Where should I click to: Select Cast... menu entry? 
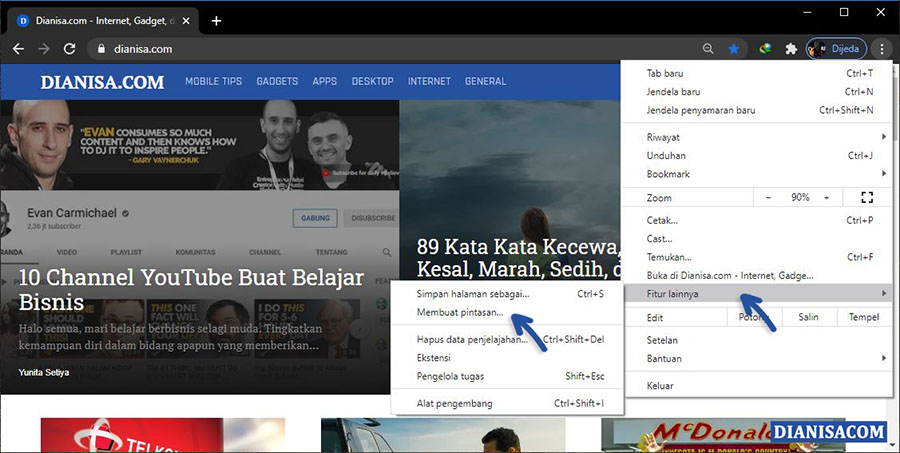click(x=757, y=239)
